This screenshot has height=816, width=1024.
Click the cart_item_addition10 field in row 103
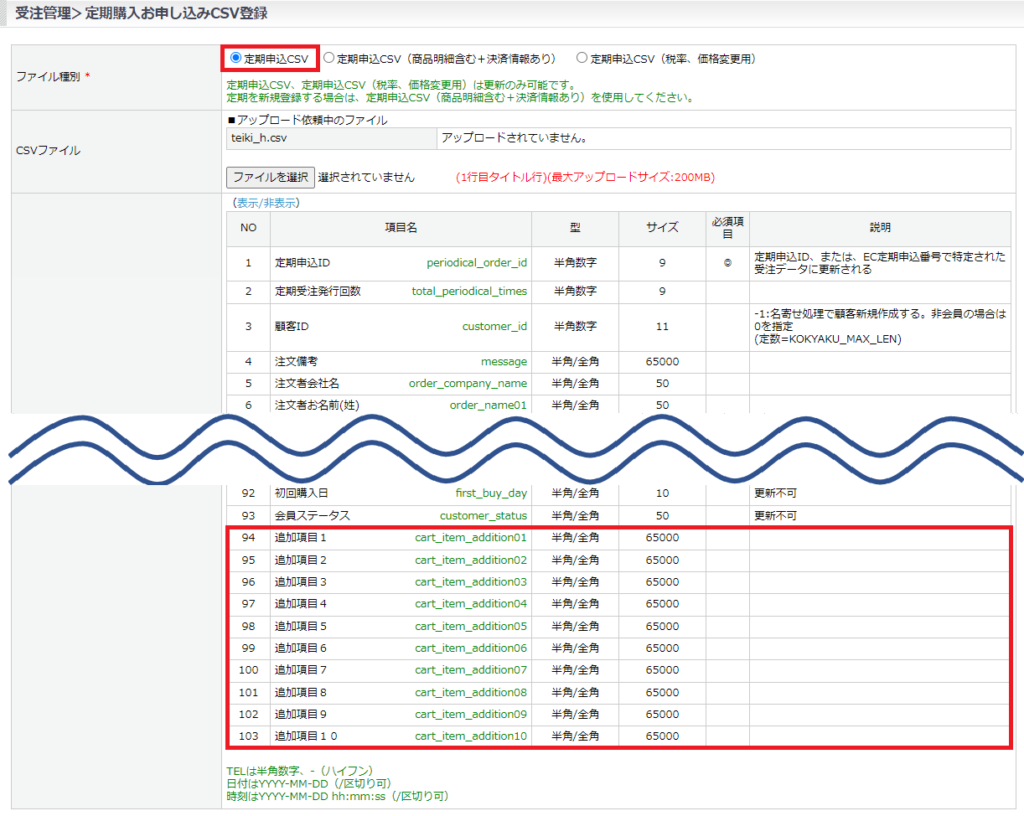tap(470, 736)
